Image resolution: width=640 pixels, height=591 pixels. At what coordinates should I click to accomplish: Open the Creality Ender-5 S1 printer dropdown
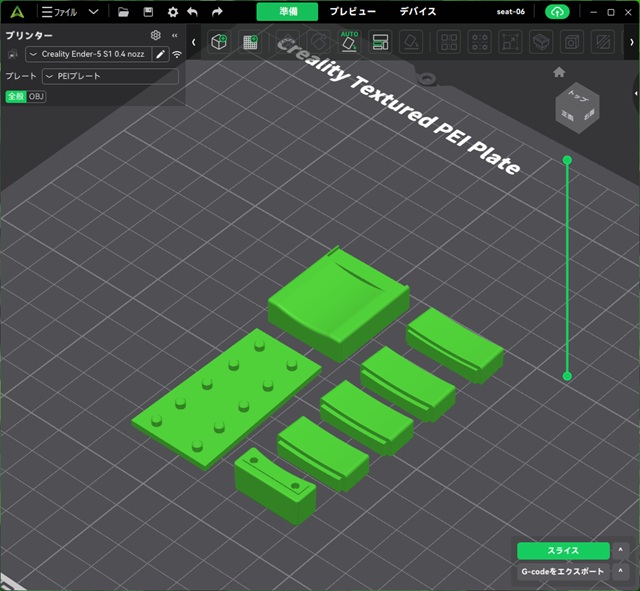[89, 54]
